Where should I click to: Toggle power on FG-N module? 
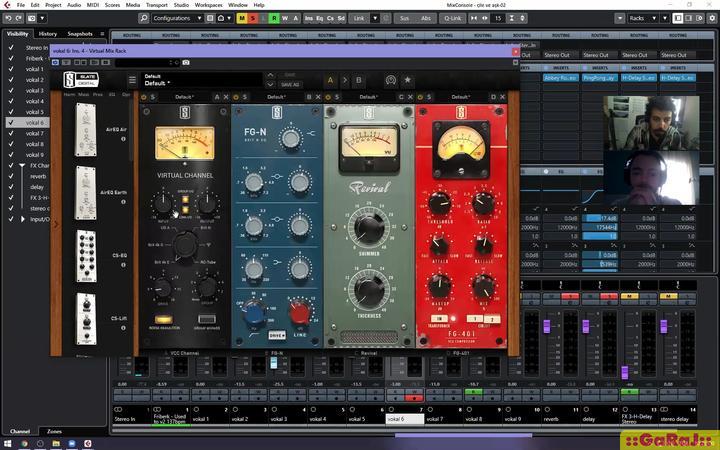coord(236,97)
